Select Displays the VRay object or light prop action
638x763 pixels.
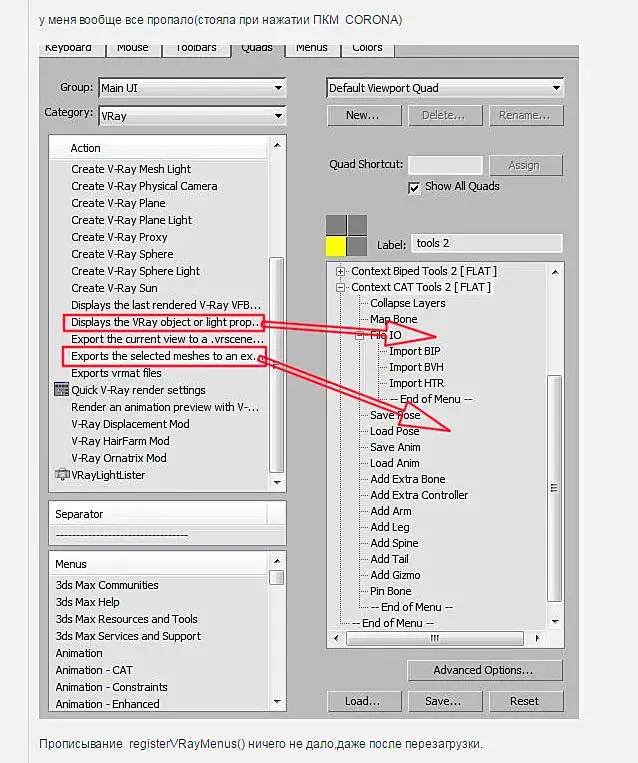click(164, 323)
